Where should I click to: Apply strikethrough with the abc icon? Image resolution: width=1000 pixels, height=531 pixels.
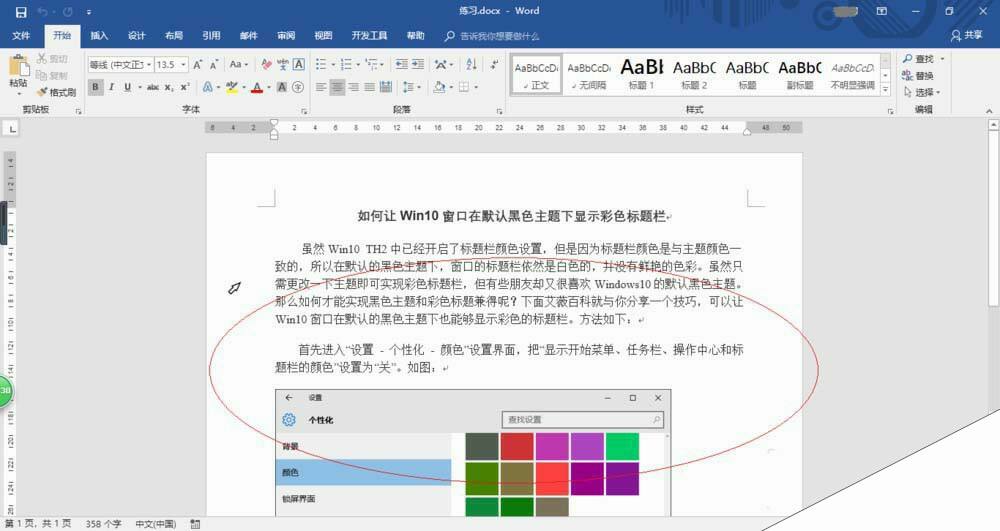click(x=153, y=87)
